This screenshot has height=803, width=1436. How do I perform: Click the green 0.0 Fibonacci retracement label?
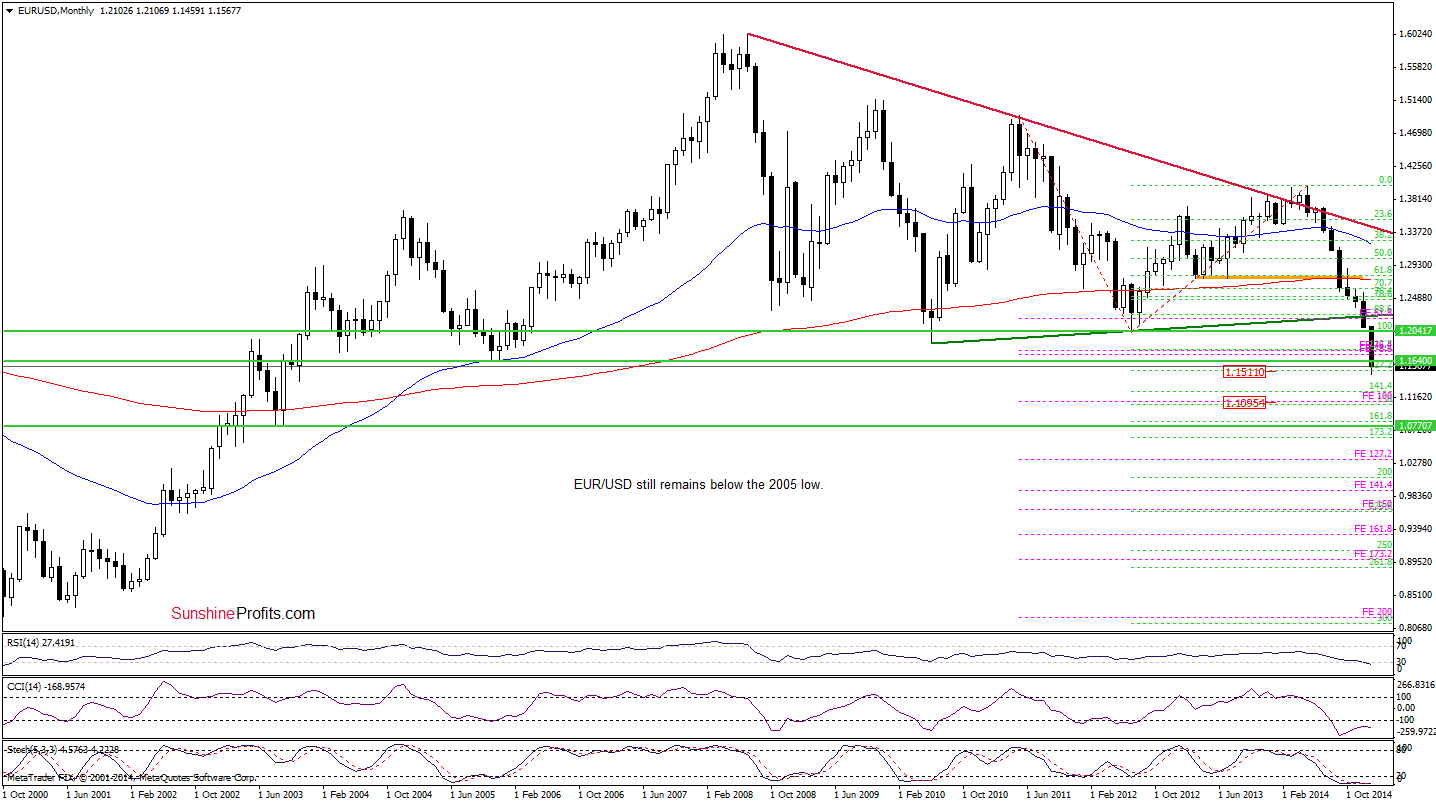1386,180
